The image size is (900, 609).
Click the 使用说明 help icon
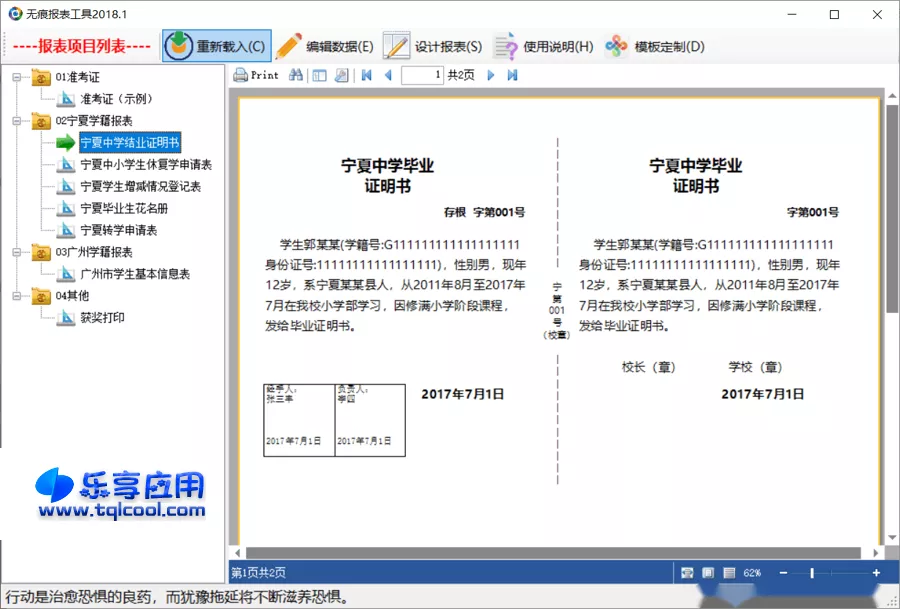505,45
